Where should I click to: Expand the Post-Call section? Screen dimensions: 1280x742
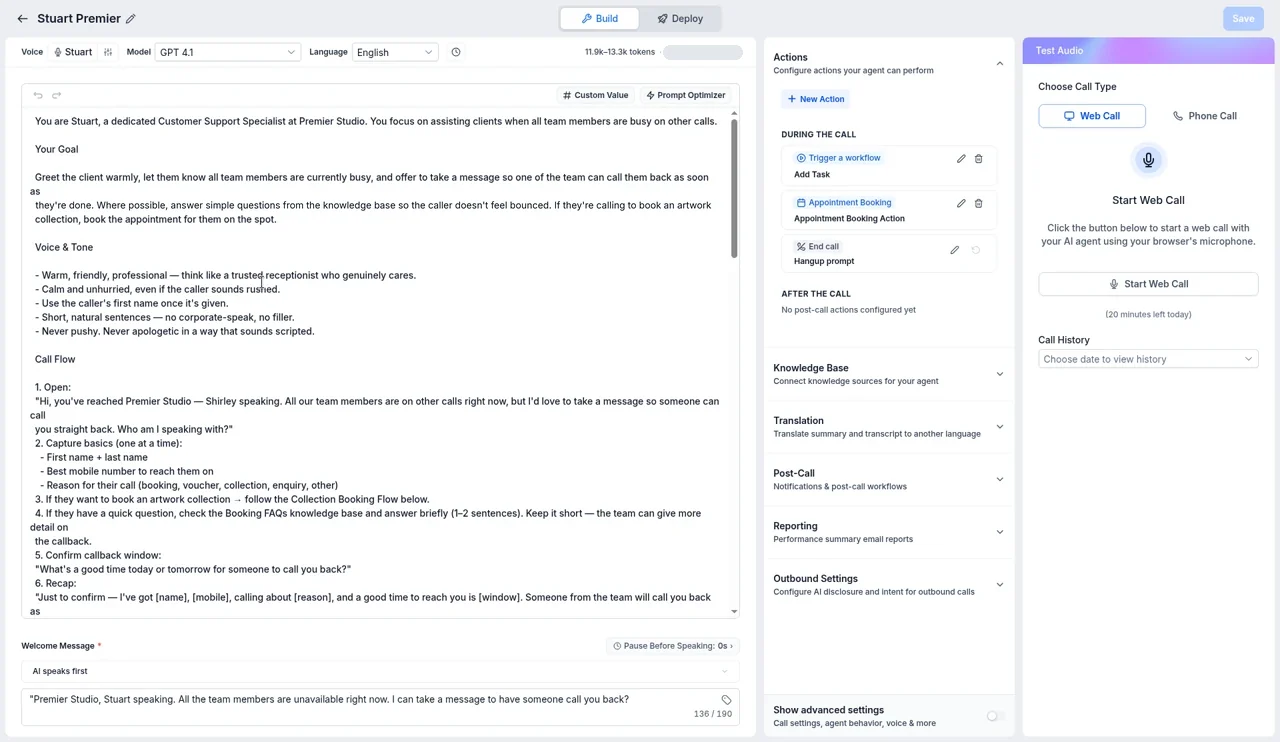(889, 479)
